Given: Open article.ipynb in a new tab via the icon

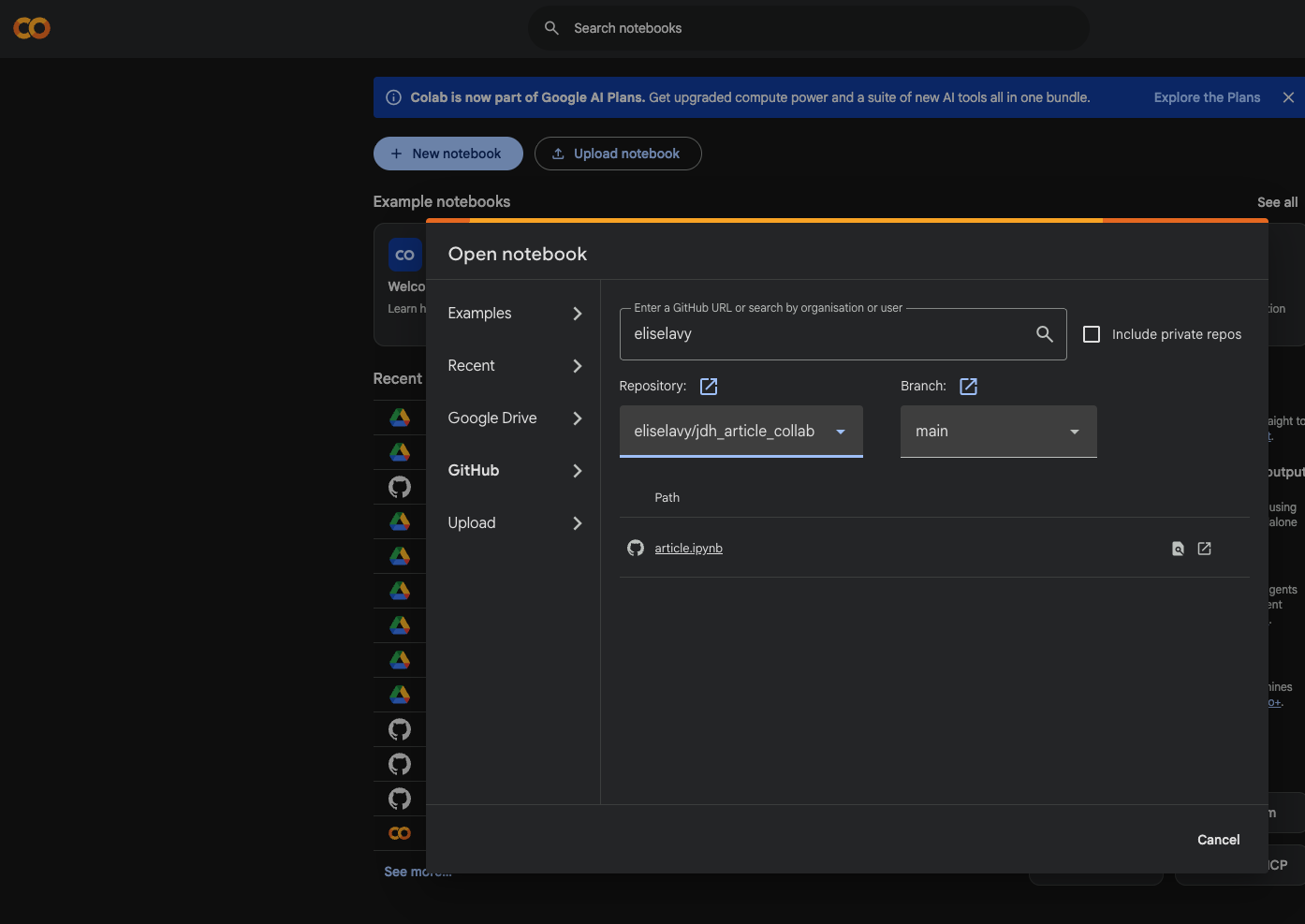Looking at the screenshot, I should (1205, 549).
